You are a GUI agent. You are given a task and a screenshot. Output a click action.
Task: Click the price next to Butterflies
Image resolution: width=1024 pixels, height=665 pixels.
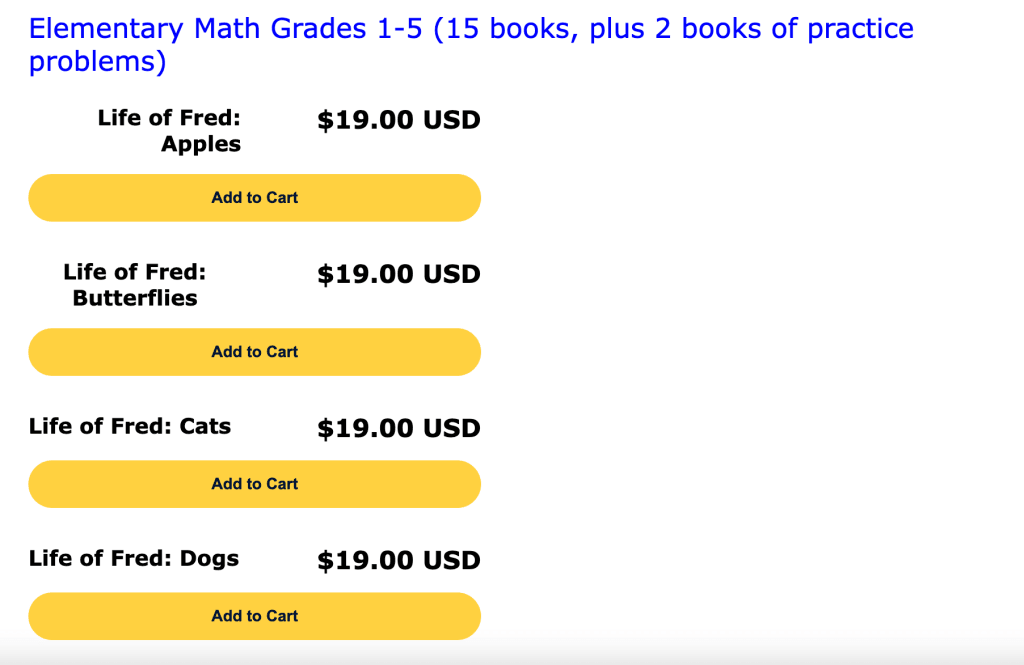[399, 273]
